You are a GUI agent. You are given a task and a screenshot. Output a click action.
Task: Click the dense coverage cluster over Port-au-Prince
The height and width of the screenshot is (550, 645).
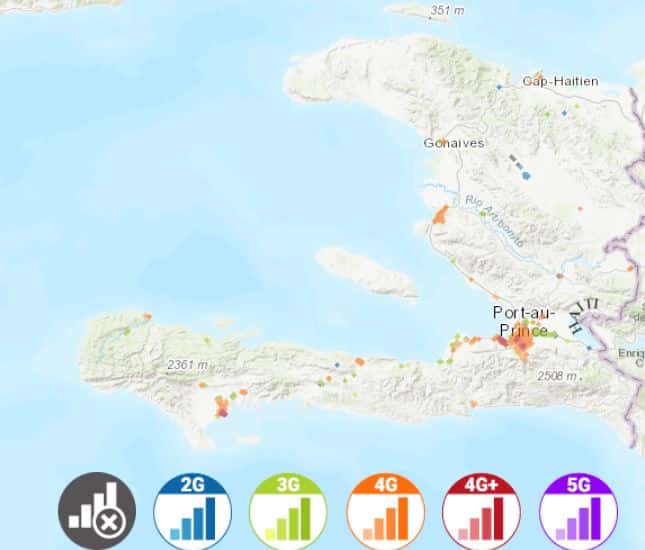click(x=521, y=346)
